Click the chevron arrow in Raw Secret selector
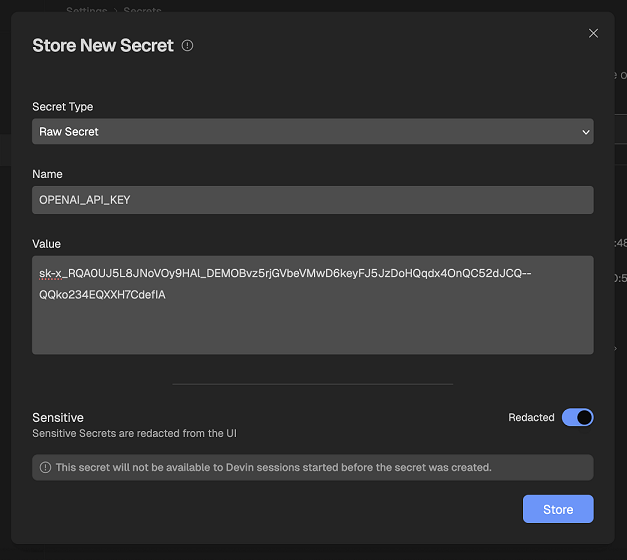The width and height of the screenshot is (627, 560). 586,132
